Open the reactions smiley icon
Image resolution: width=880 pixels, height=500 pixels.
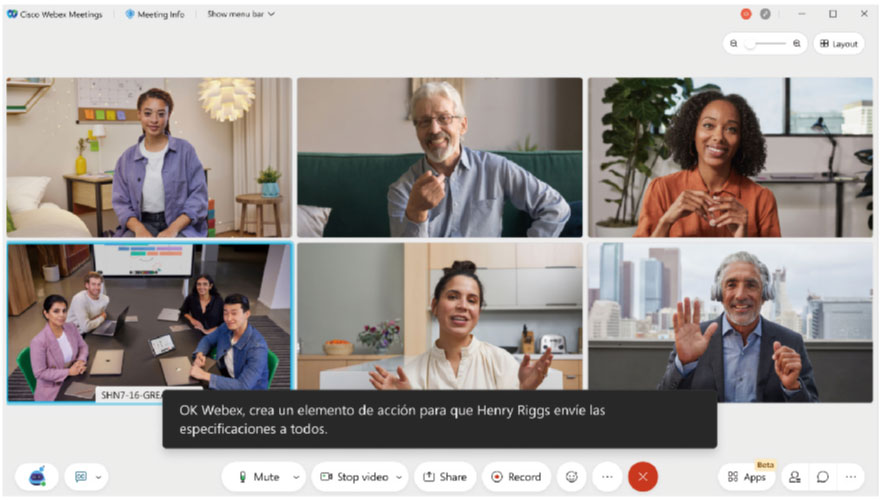tap(571, 476)
